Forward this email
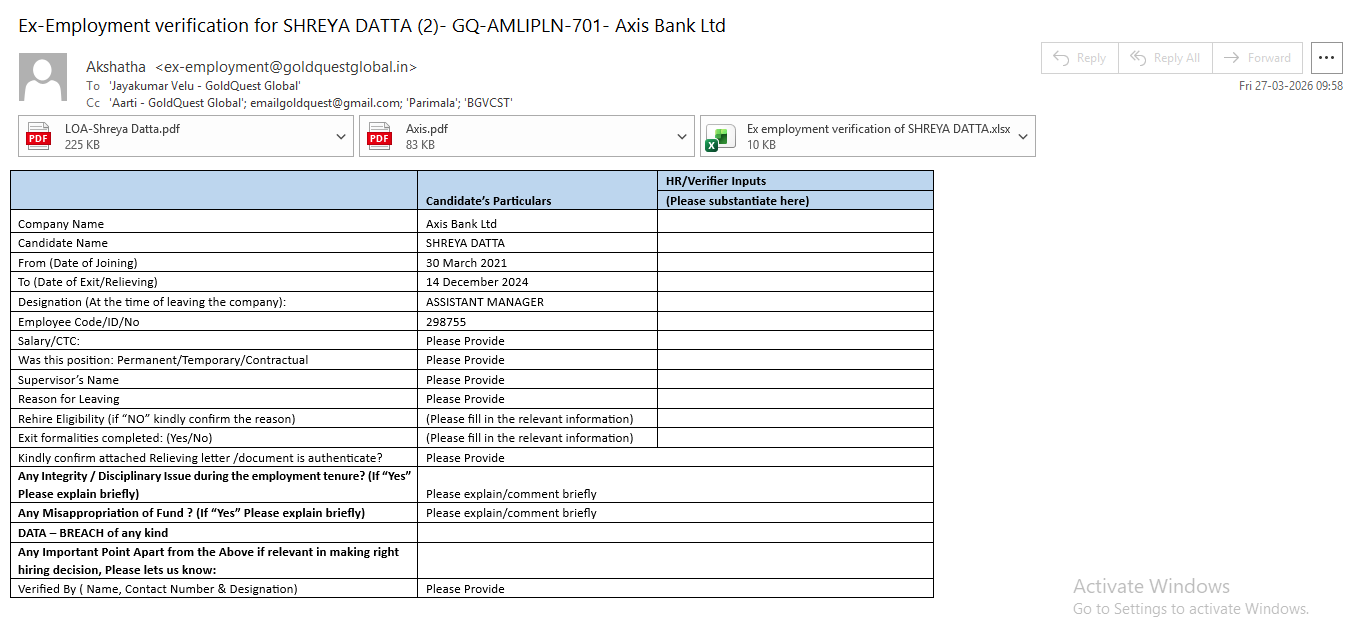The width and height of the screenshot is (1349, 636). coord(1257,58)
